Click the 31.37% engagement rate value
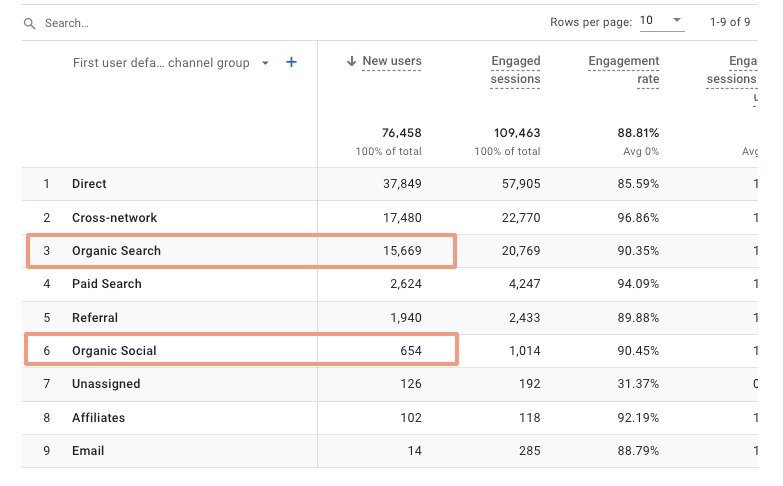 (638, 384)
